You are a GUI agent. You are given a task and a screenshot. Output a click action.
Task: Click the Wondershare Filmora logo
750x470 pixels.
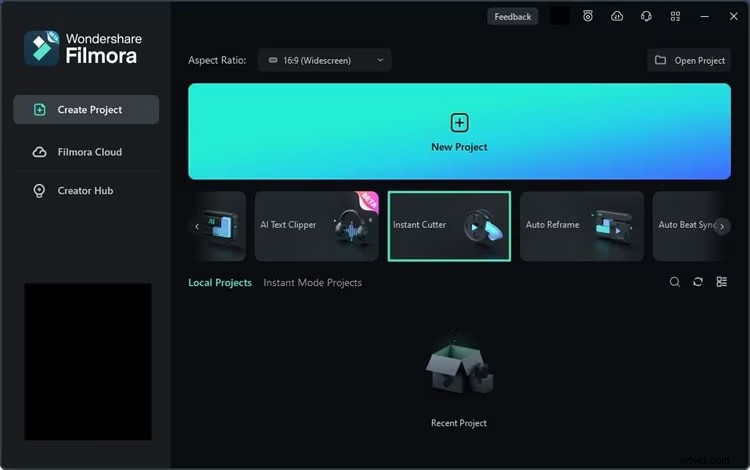(83, 48)
